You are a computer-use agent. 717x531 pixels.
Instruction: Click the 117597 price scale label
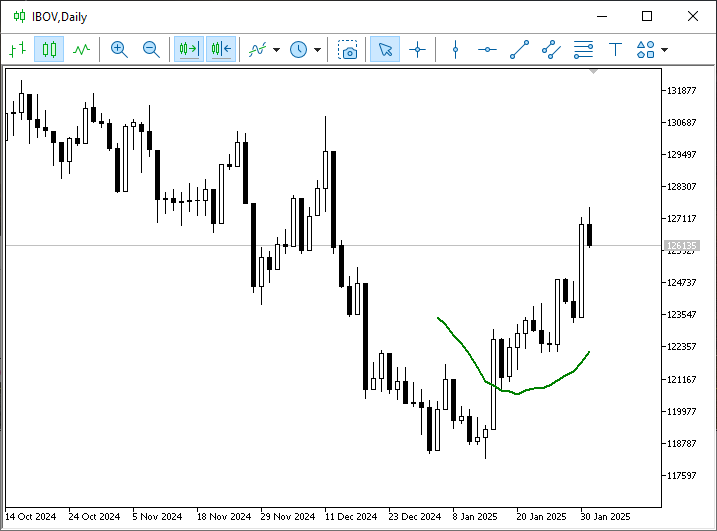[681, 476]
